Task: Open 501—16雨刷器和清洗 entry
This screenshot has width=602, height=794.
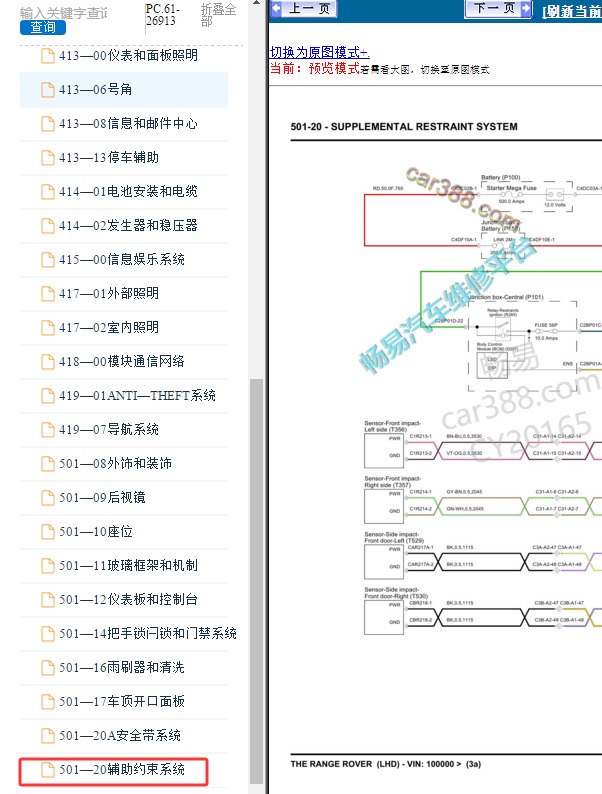Action: (x=124, y=667)
